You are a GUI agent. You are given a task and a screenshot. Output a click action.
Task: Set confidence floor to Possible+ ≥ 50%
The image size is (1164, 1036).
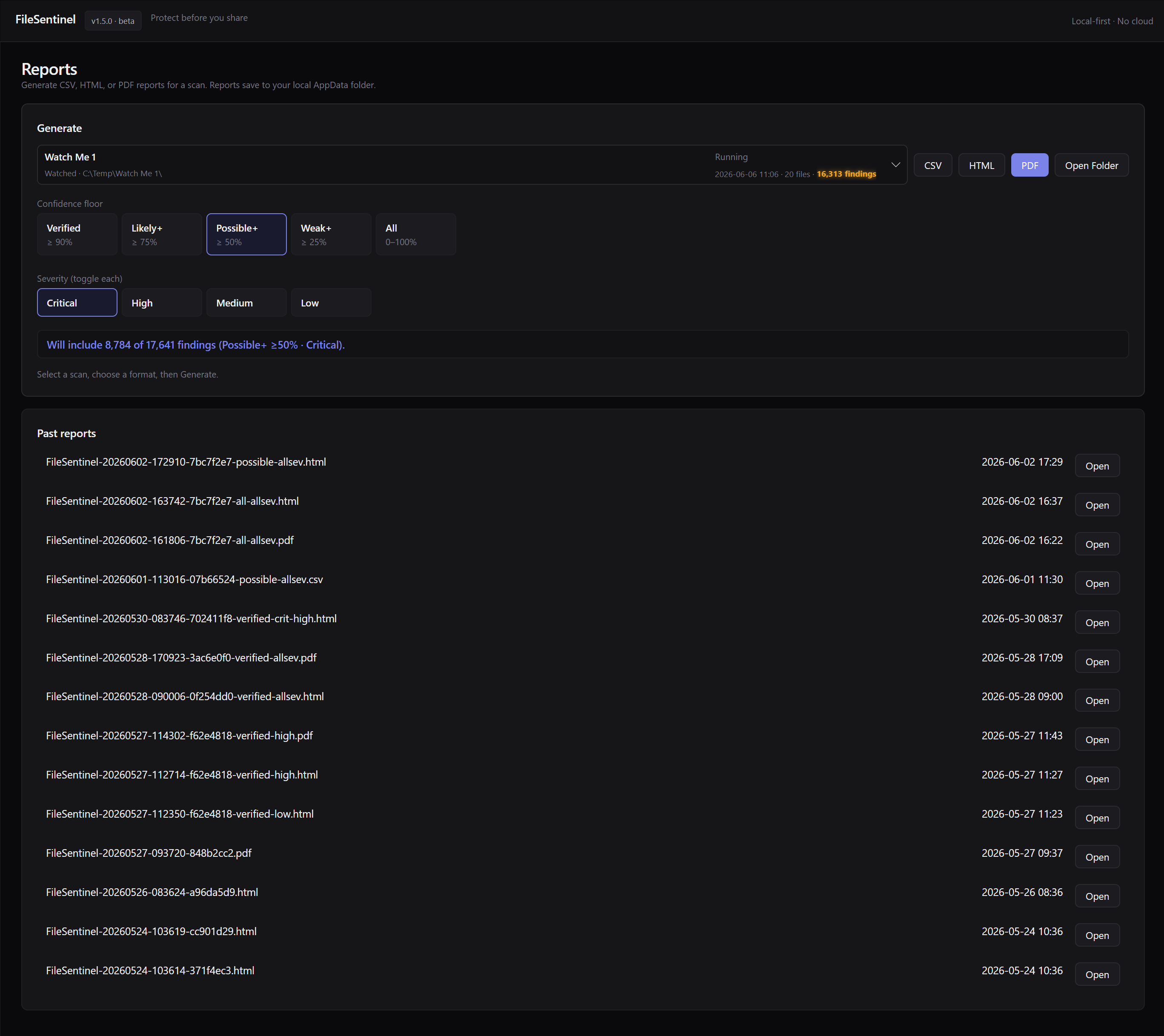246,234
